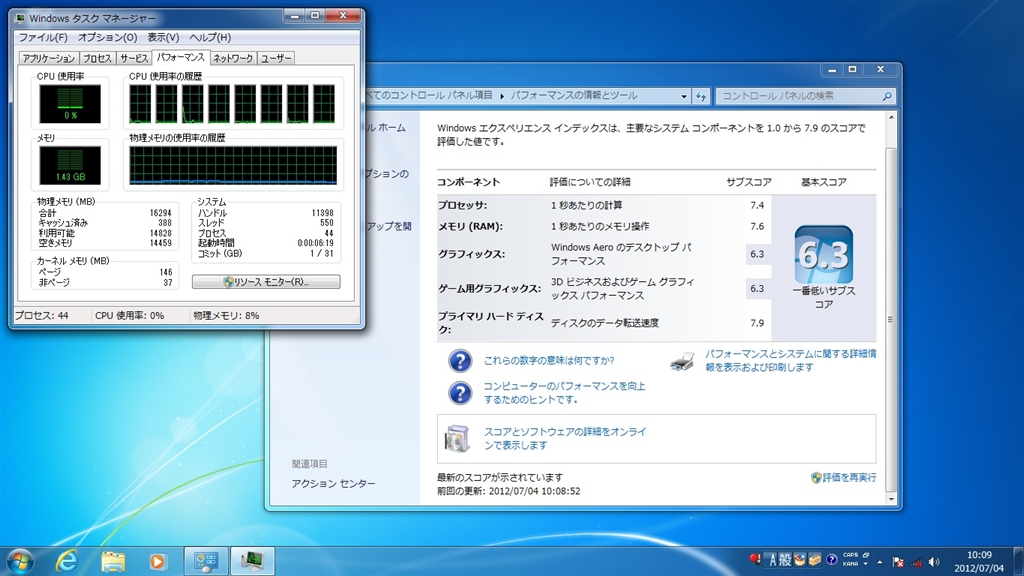Open the オプション(O) menu
This screenshot has width=1024, height=576.
point(107,37)
